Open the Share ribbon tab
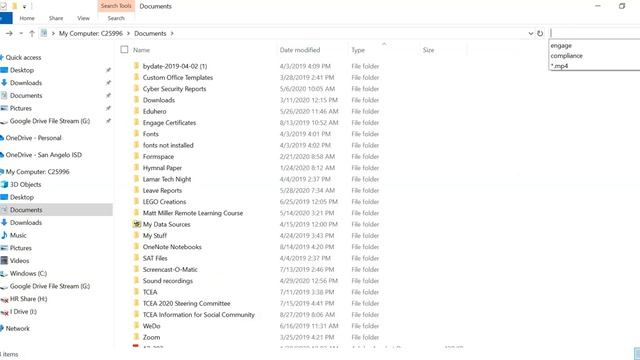The image size is (640, 360). [56, 18]
